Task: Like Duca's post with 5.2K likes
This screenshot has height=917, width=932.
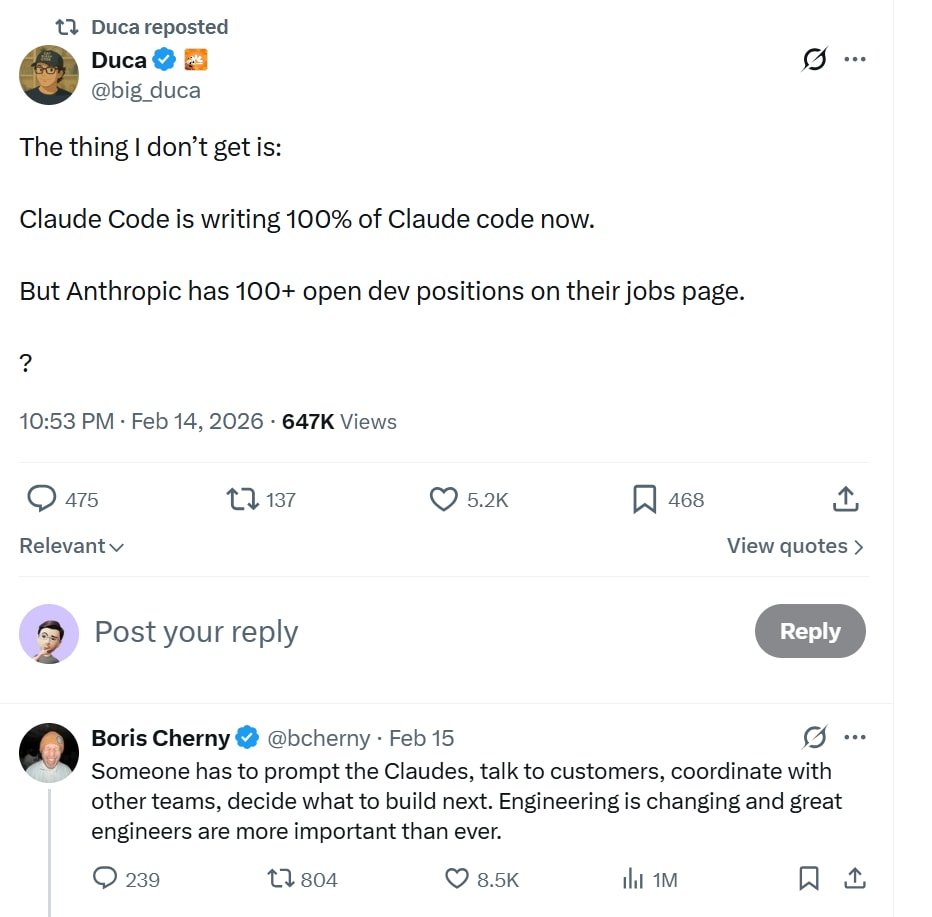Action: [443, 499]
